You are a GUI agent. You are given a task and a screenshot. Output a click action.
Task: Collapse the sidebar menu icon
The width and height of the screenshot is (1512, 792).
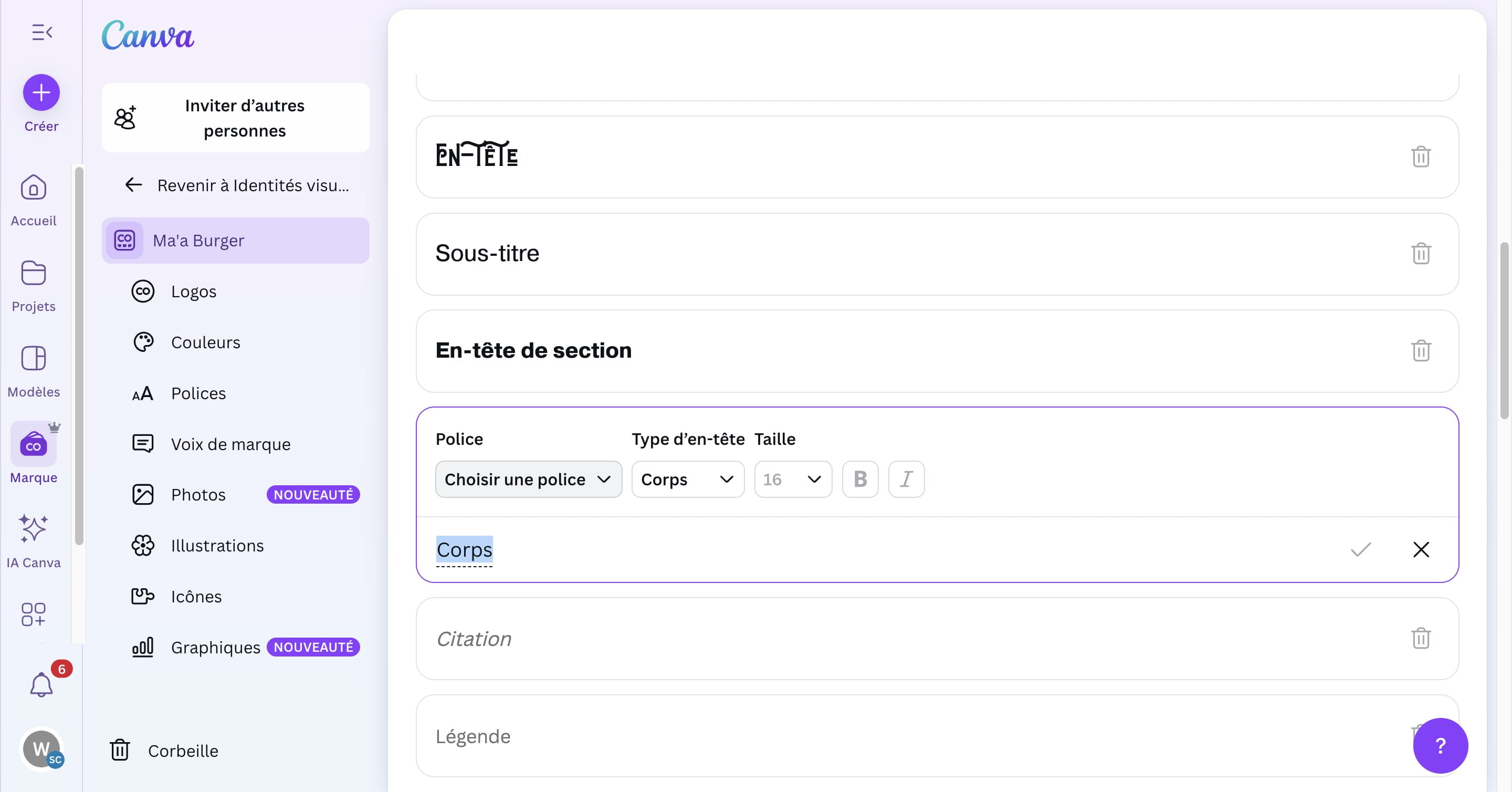(x=41, y=32)
